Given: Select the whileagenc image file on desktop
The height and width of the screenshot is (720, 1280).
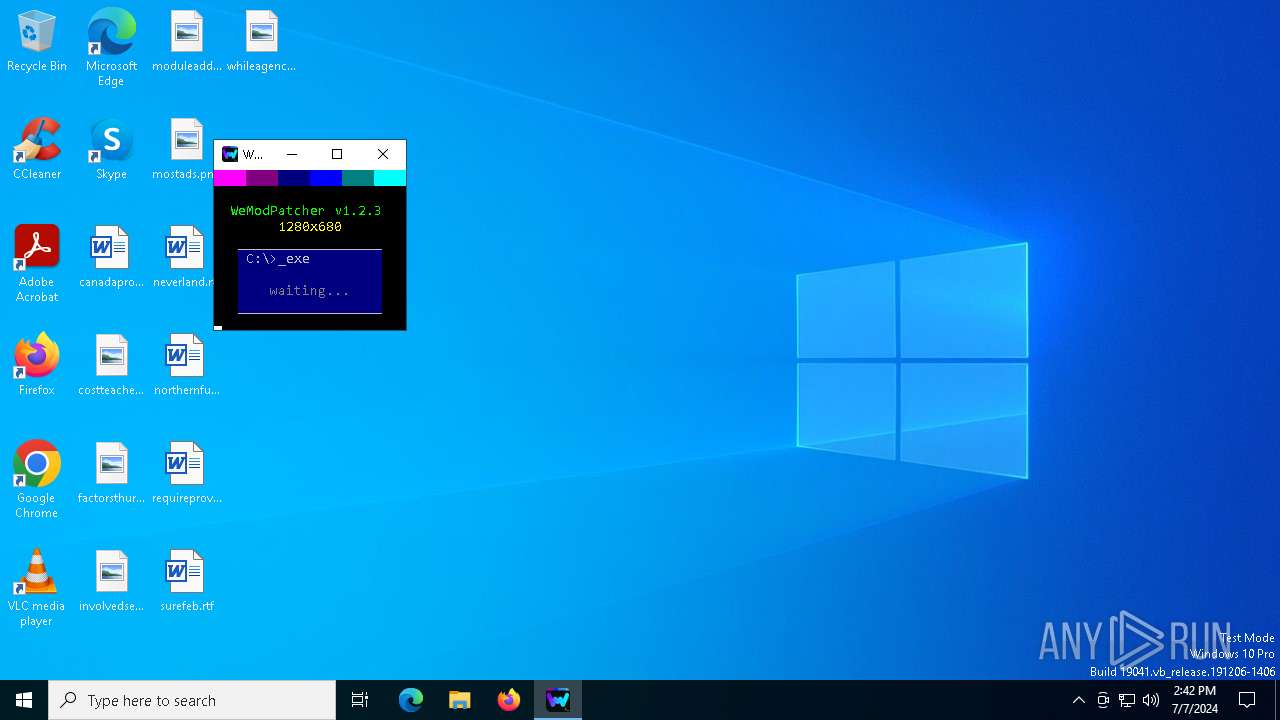Looking at the screenshot, I should click(261, 42).
